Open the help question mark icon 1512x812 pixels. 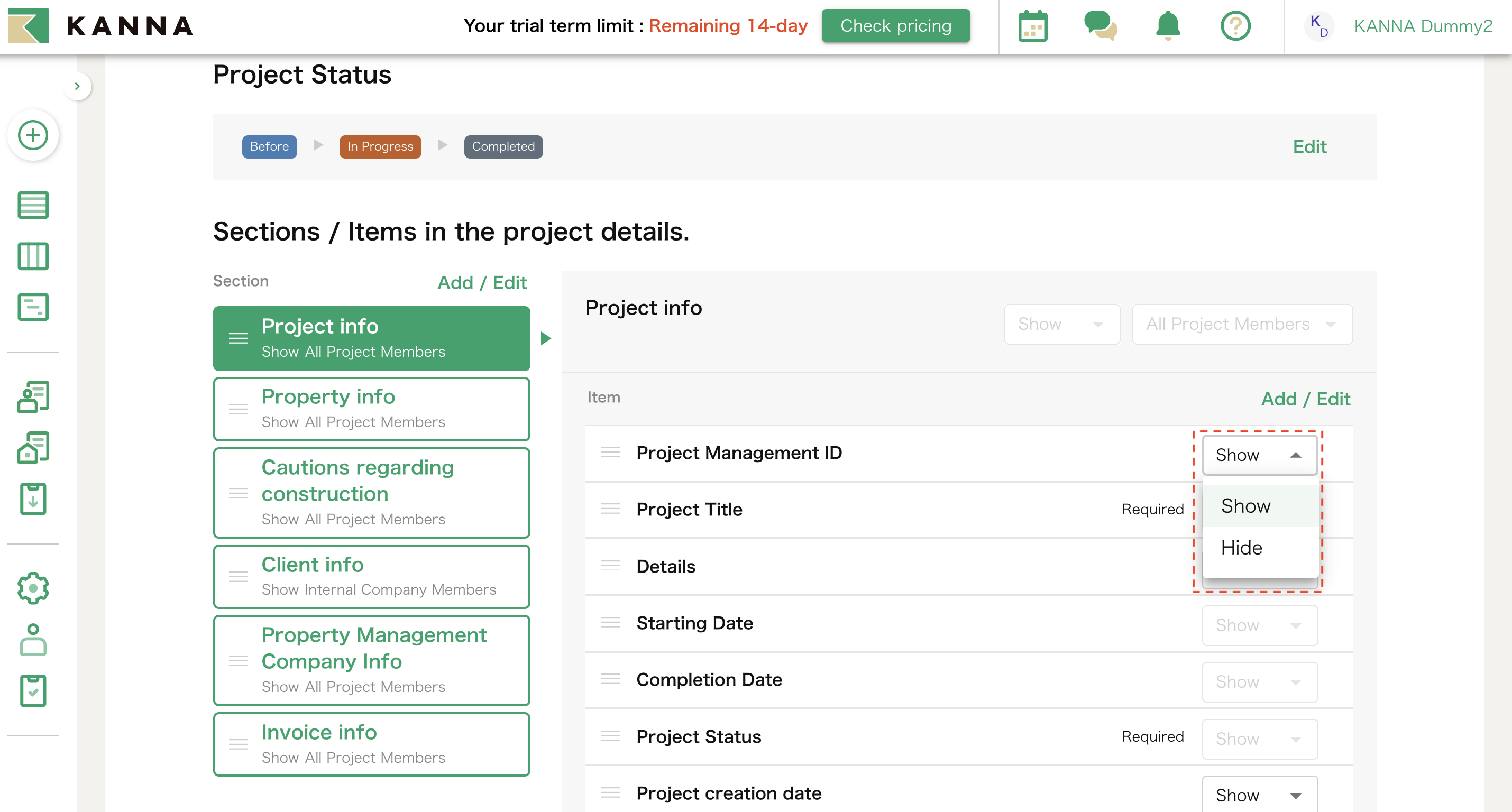click(x=1235, y=26)
